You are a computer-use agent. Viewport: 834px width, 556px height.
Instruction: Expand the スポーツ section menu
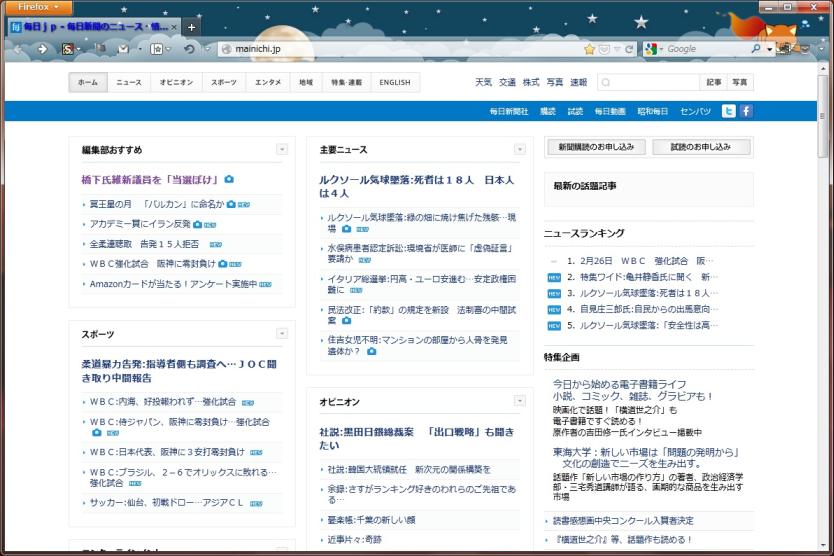click(282, 334)
